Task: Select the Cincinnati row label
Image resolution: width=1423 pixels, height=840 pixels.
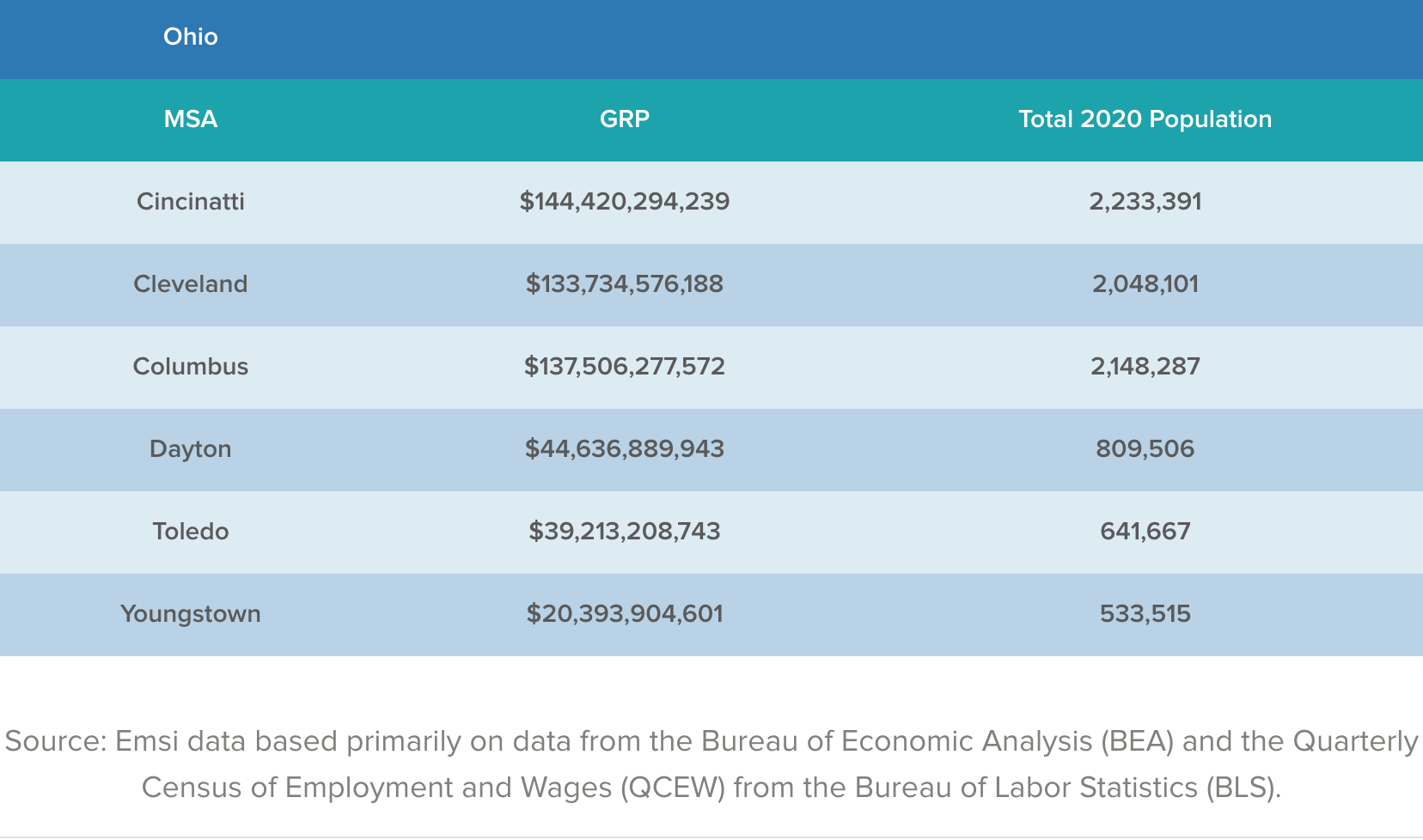Action: pos(191,202)
